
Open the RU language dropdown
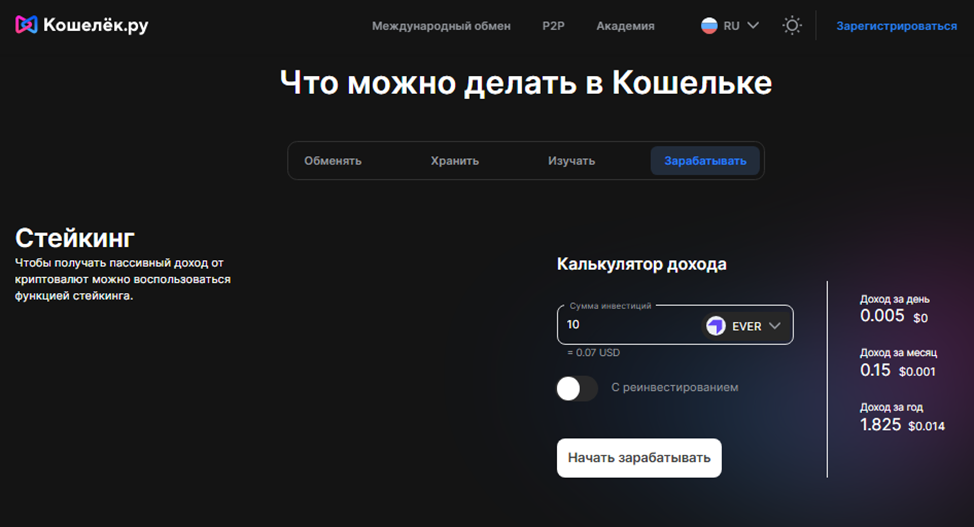point(730,25)
